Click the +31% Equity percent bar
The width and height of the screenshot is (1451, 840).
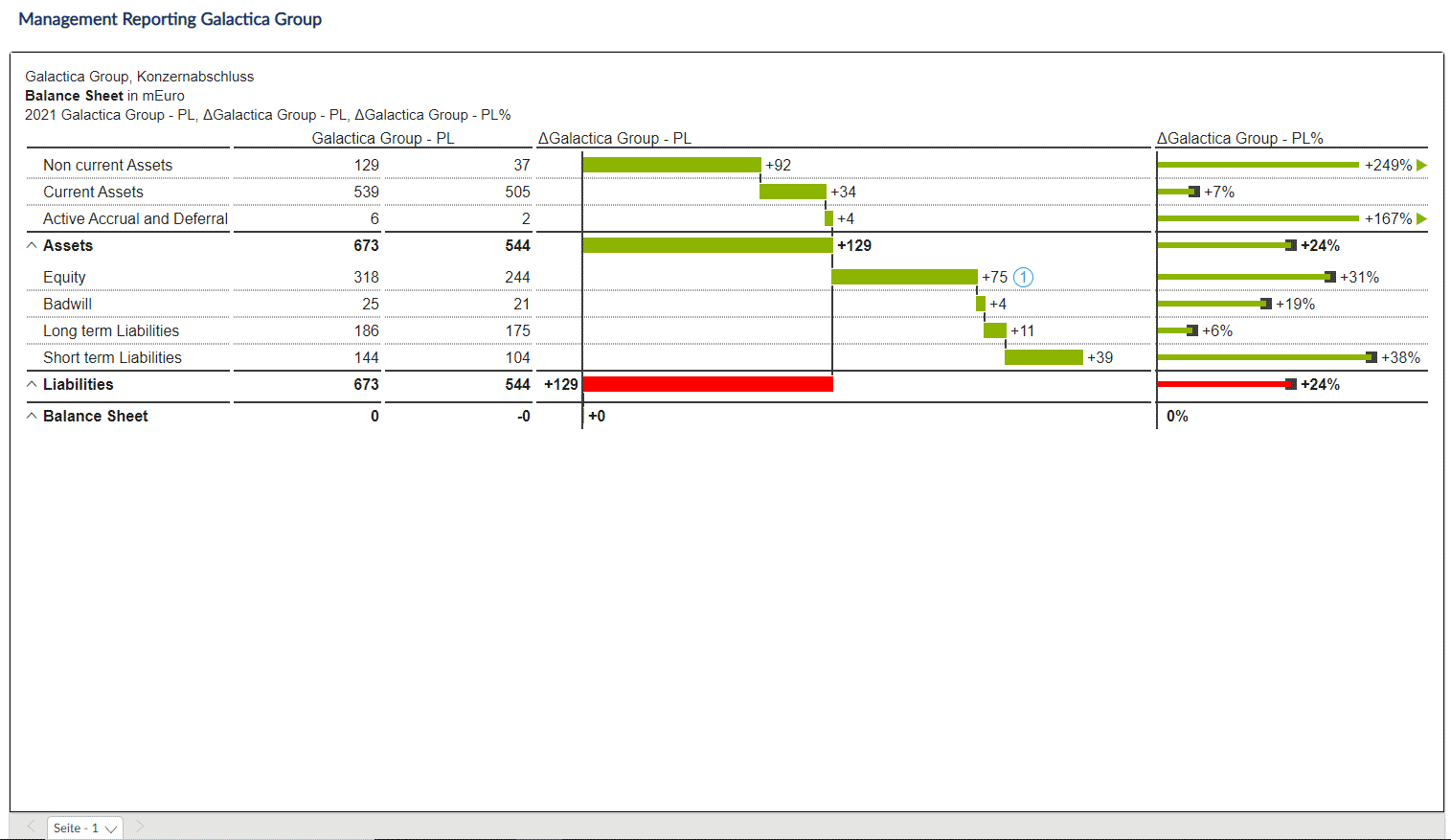point(1246,277)
